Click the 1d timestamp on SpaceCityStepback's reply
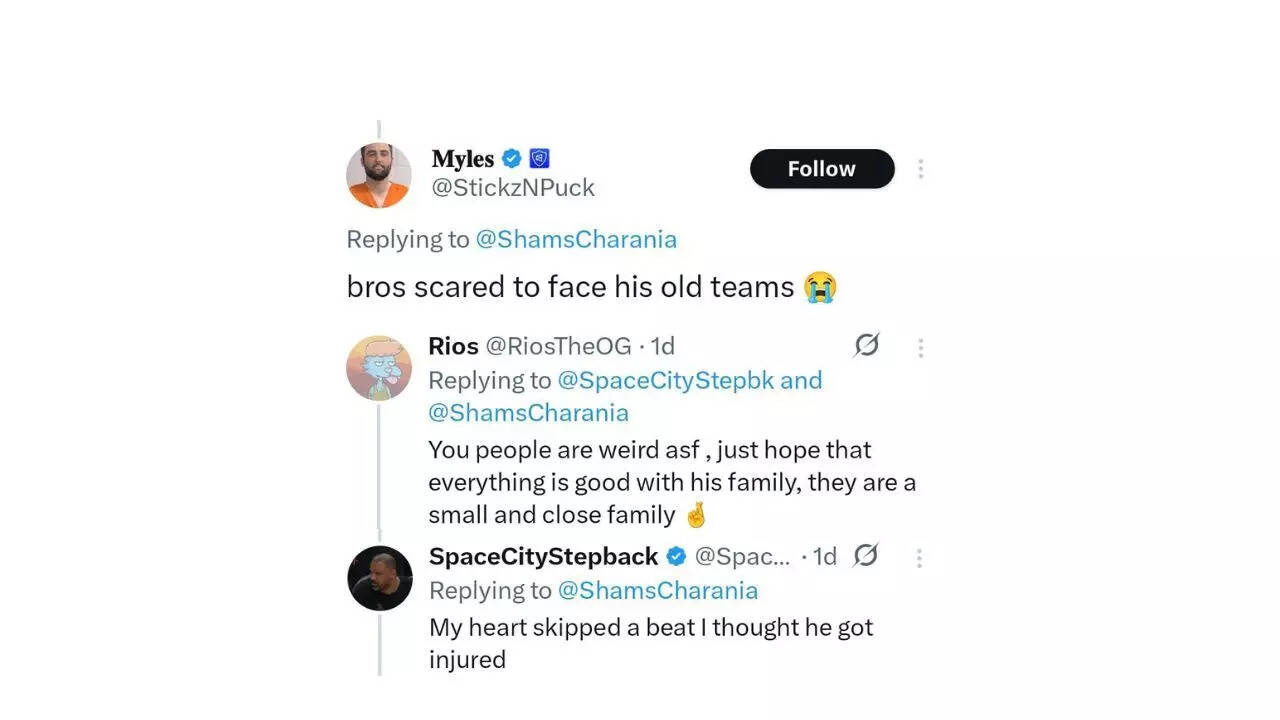 click(x=826, y=557)
